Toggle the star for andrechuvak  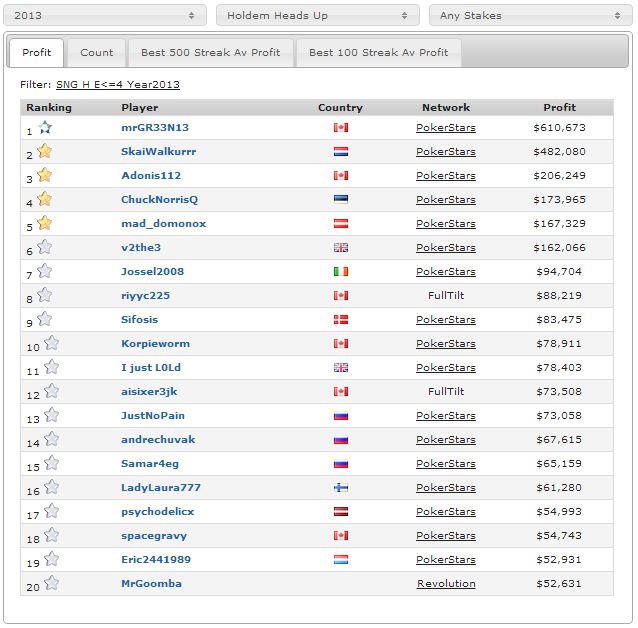[x=52, y=439]
